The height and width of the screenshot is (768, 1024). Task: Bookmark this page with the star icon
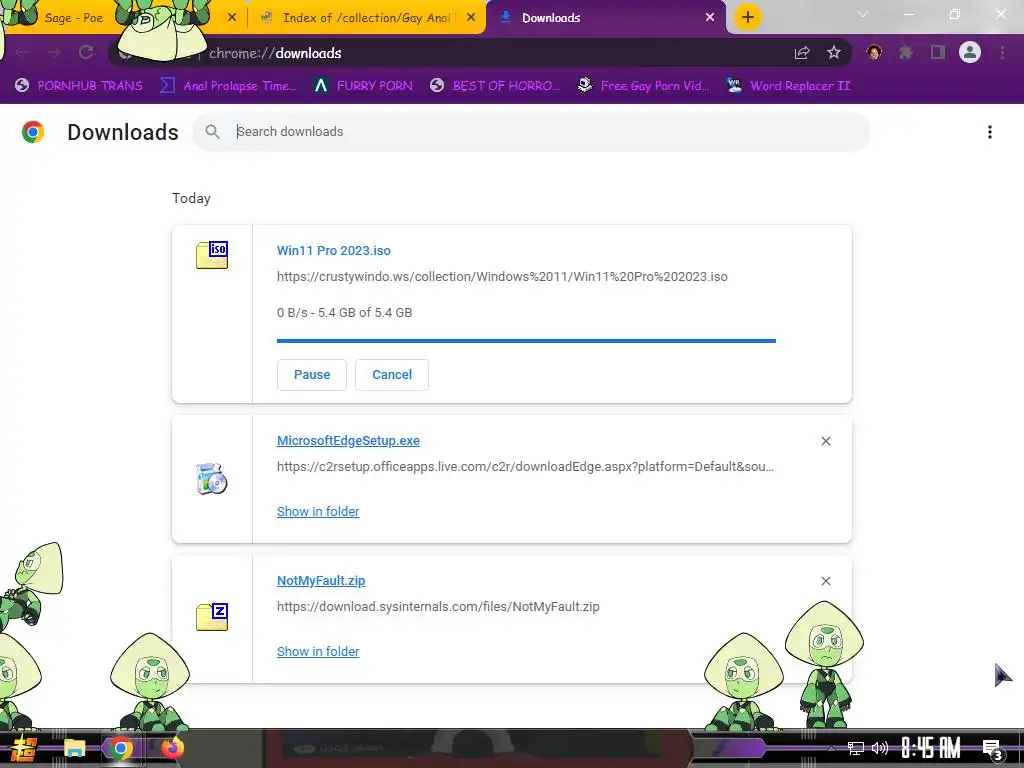tap(834, 52)
